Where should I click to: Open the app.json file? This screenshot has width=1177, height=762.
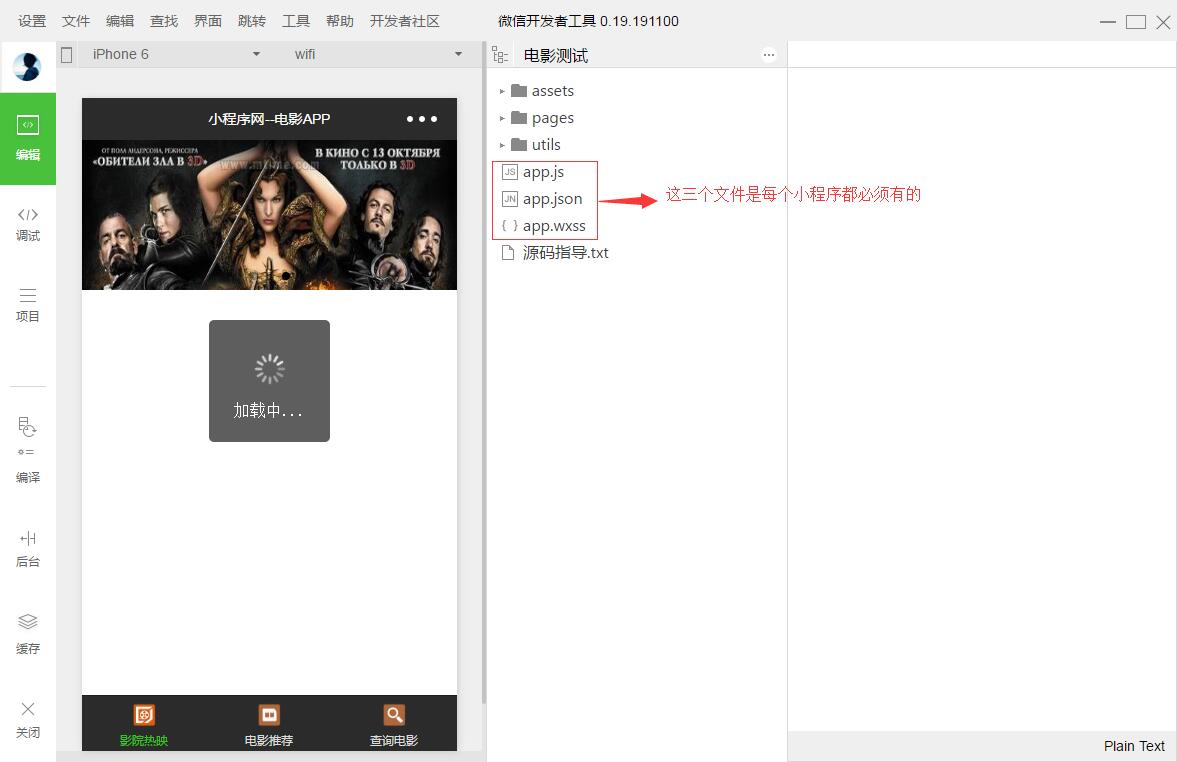pos(542,199)
